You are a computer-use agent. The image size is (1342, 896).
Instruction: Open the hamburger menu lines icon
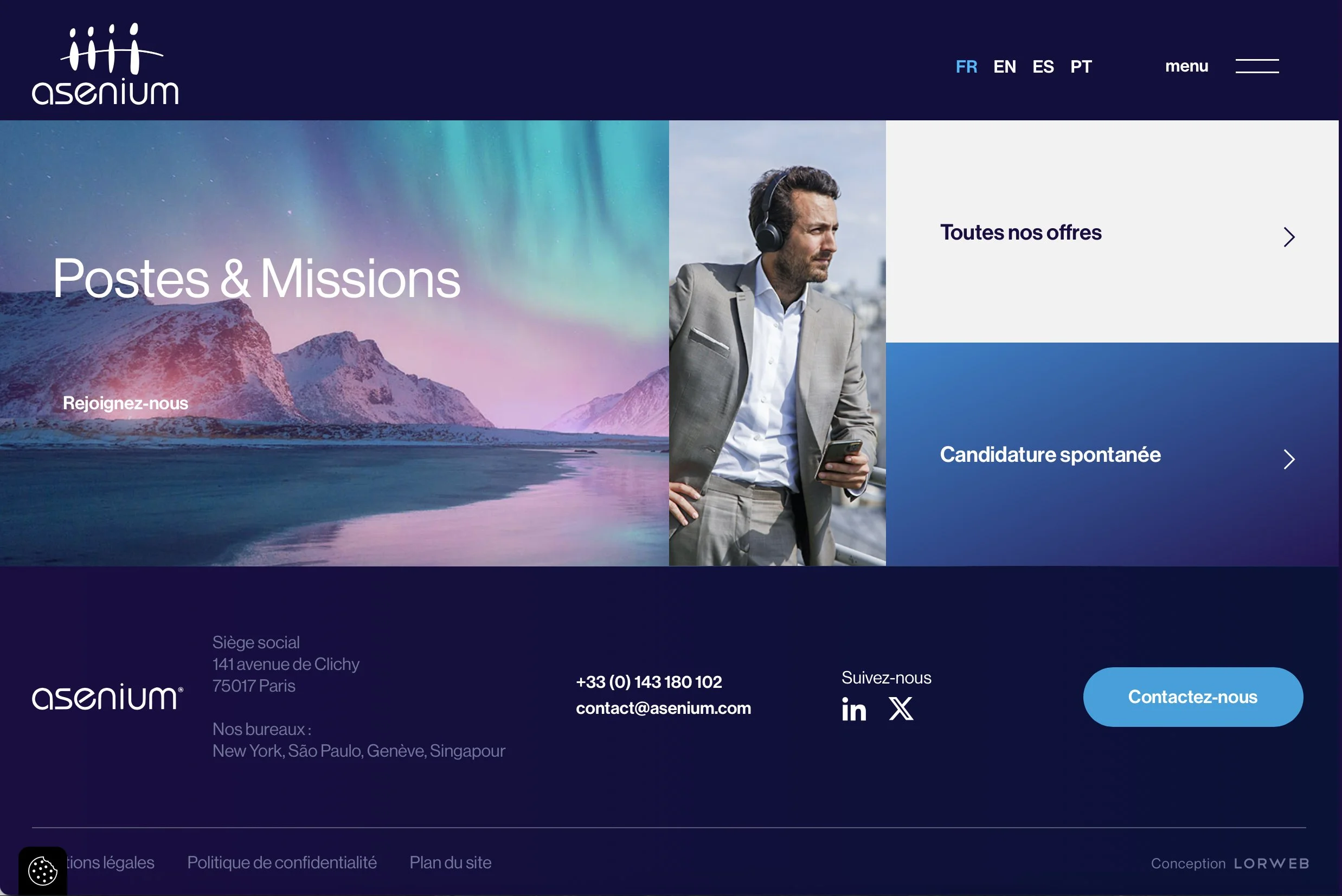1257,66
